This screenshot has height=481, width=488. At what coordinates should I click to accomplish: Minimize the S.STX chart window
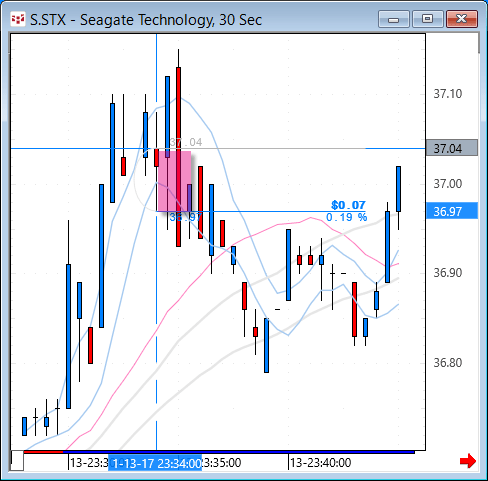click(x=394, y=19)
